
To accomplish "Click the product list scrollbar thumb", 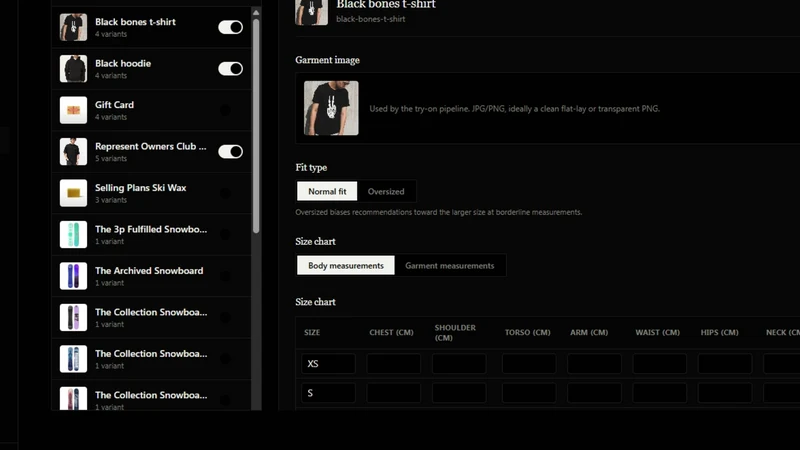I will coord(256,126).
